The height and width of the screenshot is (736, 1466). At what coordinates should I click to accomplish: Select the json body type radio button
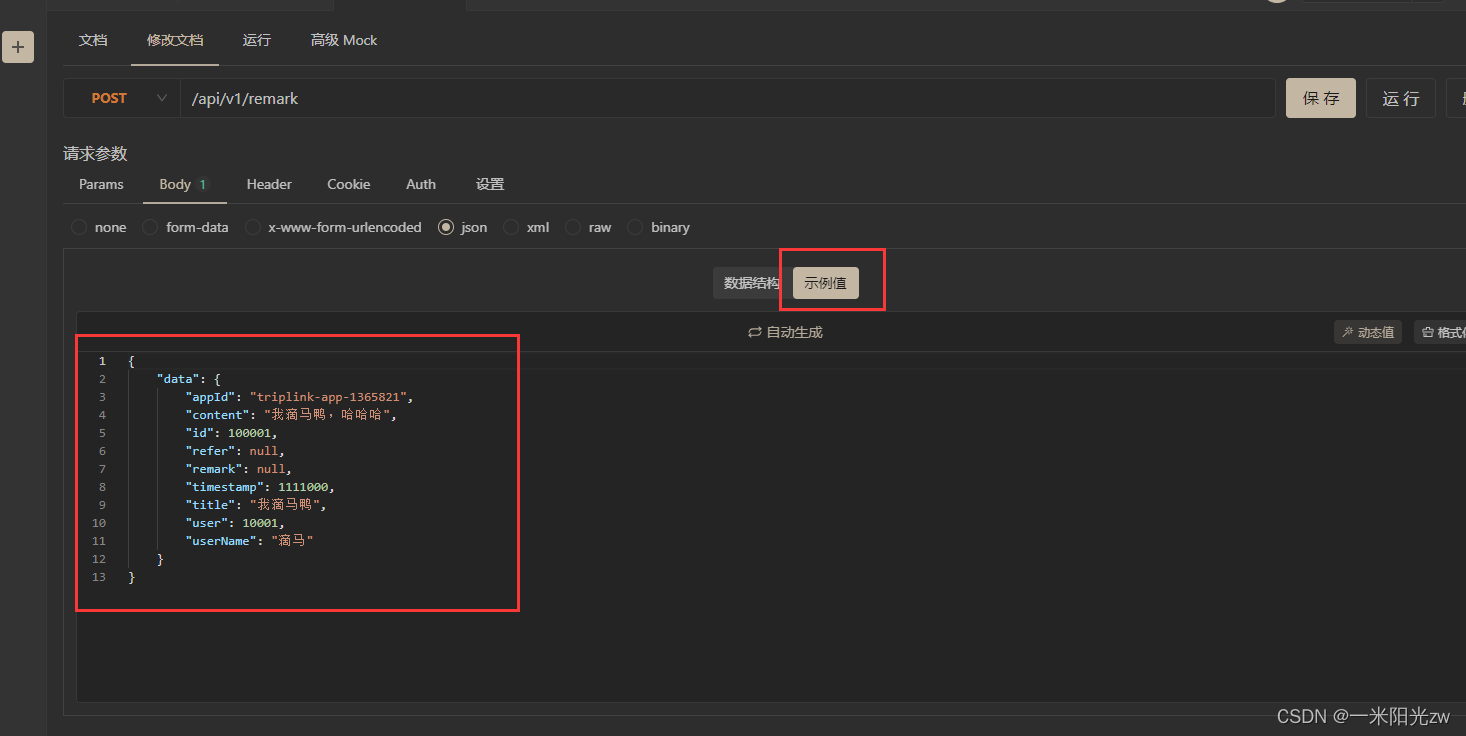click(x=446, y=227)
